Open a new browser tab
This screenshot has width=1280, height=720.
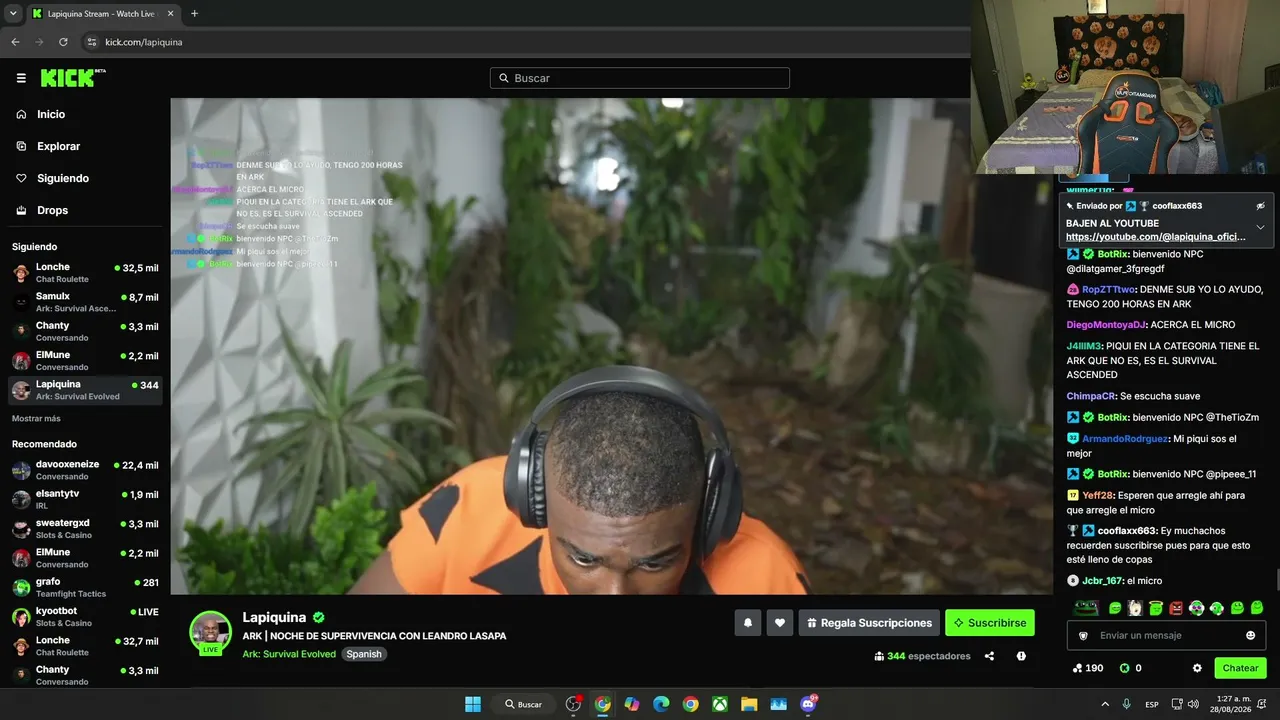[194, 13]
